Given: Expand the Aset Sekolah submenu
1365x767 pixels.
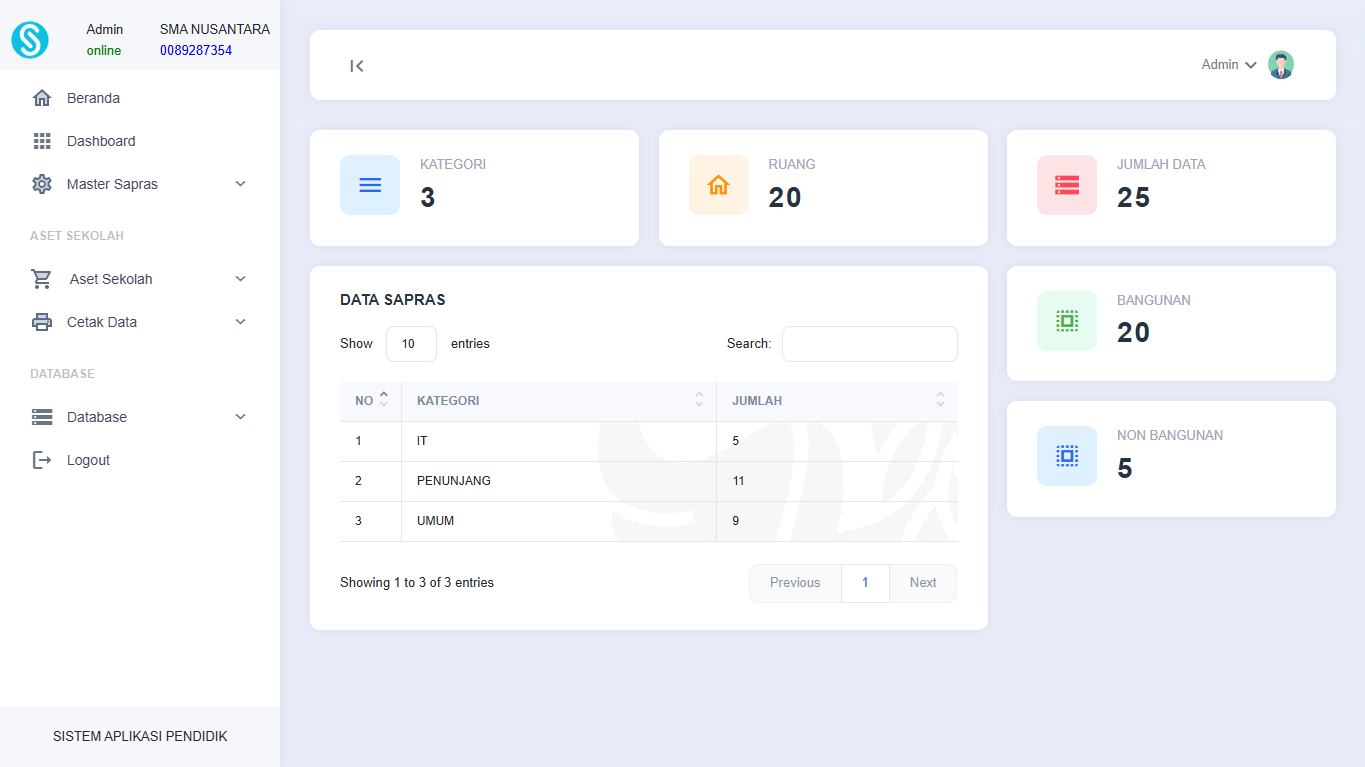Looking at the screenshot, I should (140, 279).
